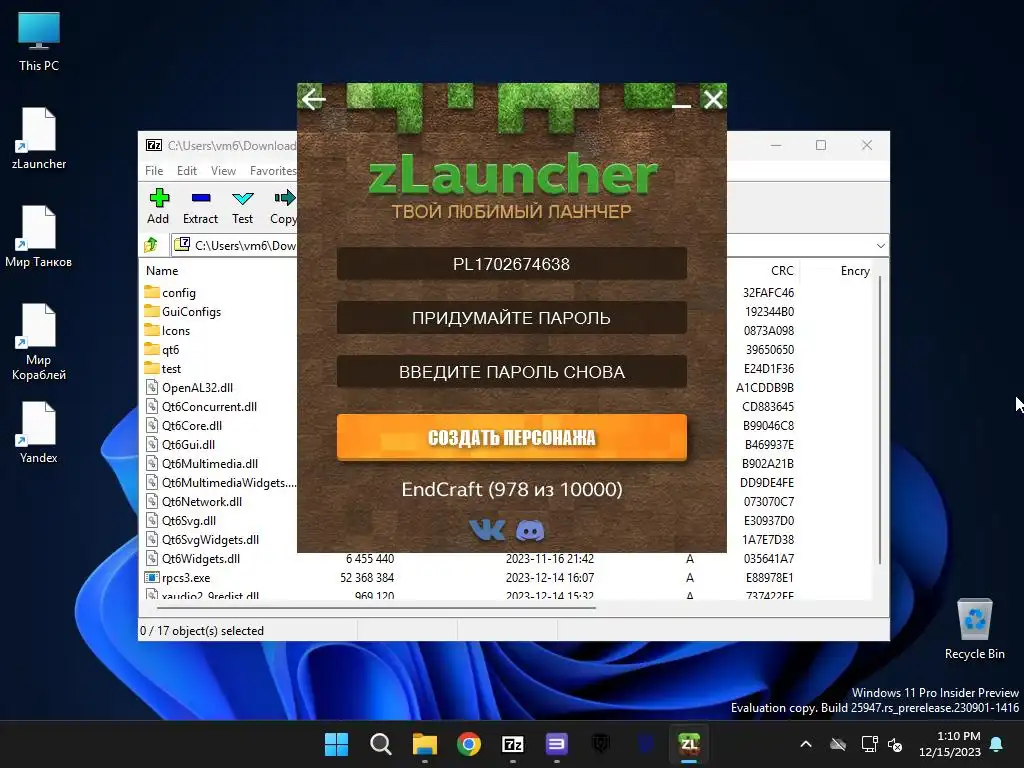
Task: Go up one folder level in 7-Zip
Action: [x=152, y=245]
